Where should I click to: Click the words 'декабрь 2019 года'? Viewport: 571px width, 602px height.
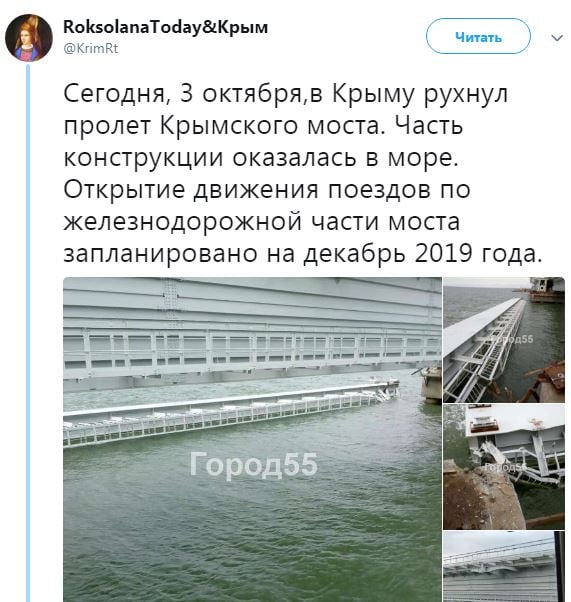point(423,254)
